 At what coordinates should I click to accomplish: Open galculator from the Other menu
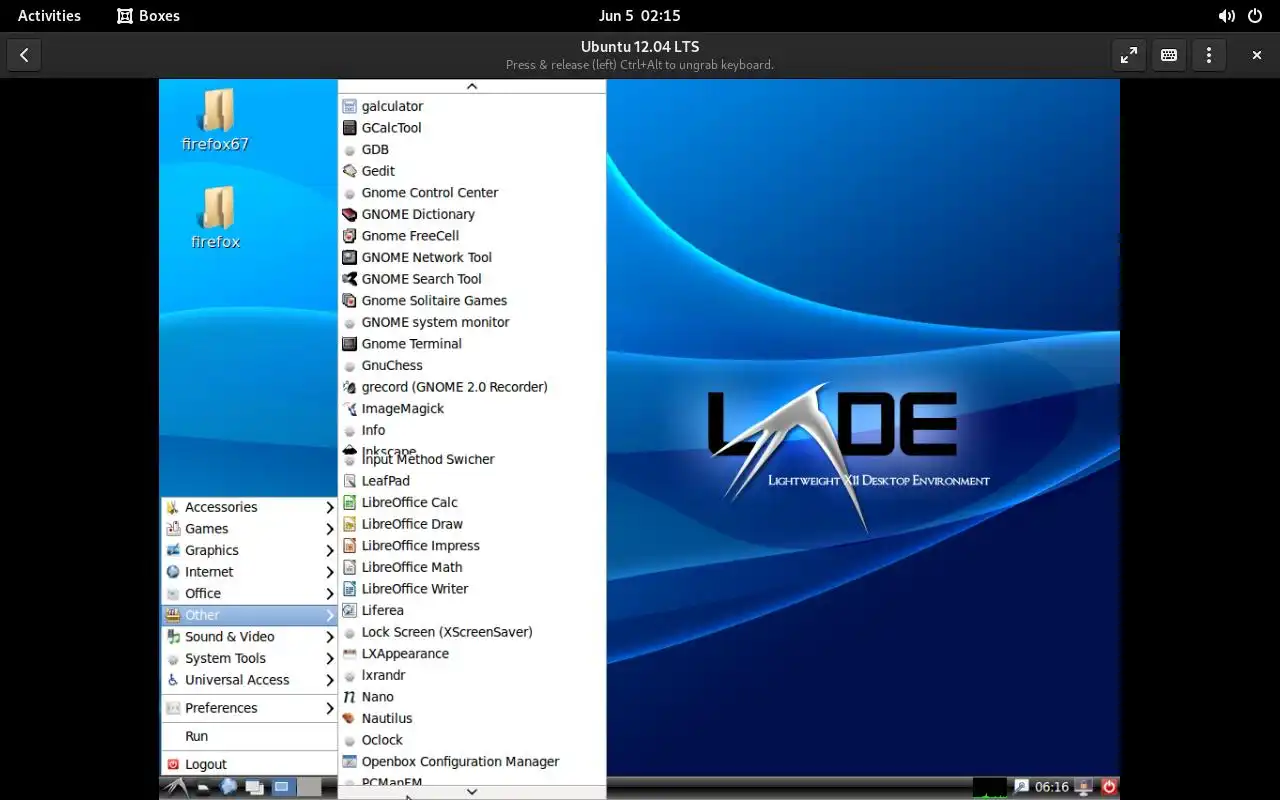pyautogui.click(x=472, y=106)
